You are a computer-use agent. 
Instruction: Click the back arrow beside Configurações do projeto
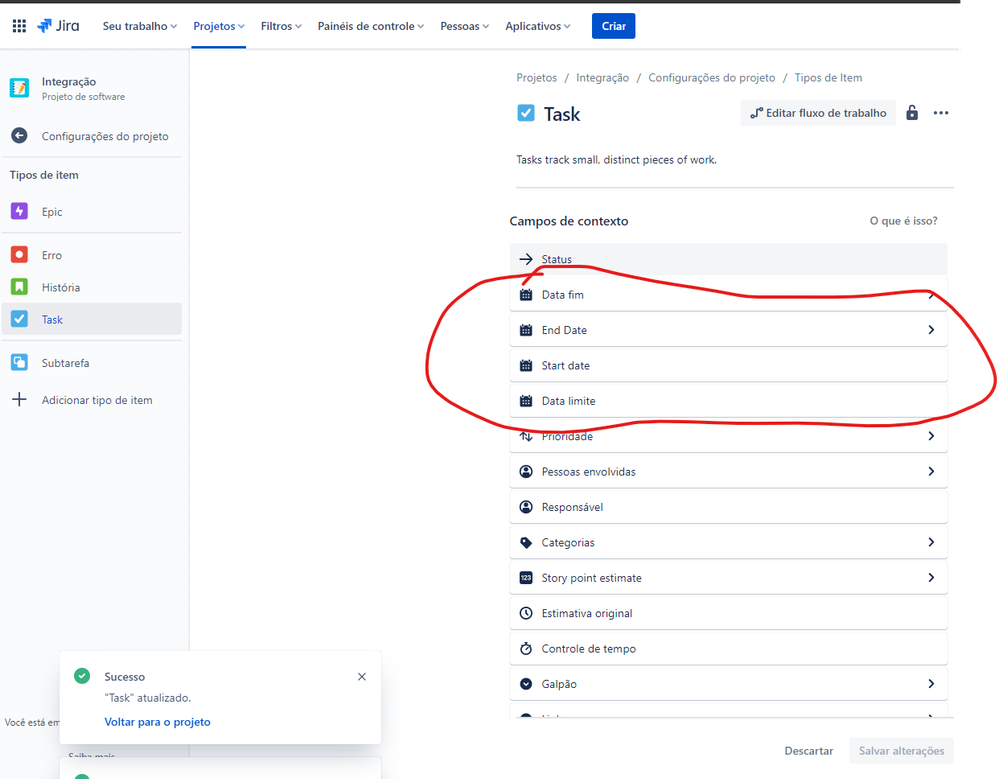click(20, 135)
